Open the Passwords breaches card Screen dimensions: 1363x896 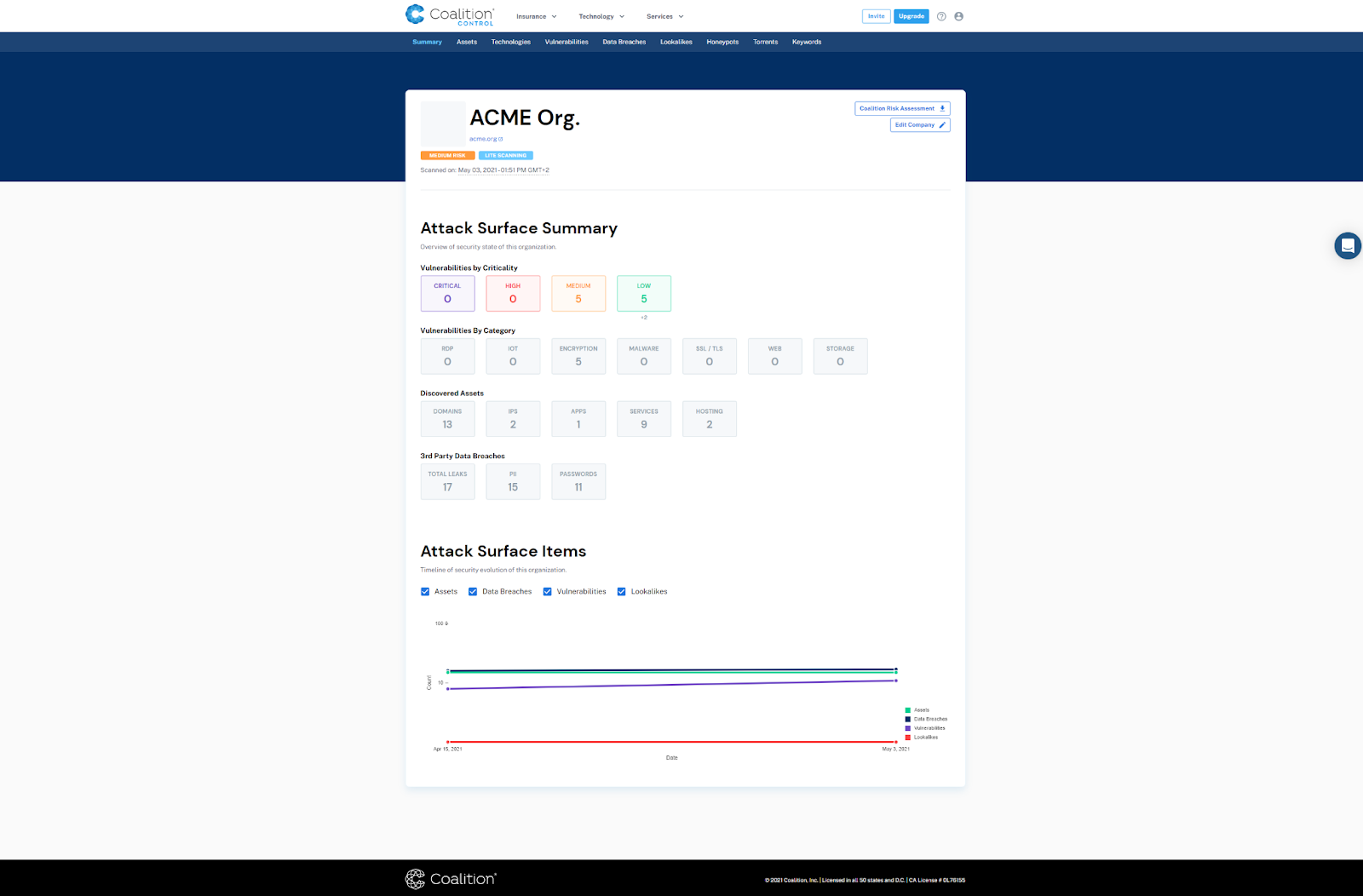pos(578,481)
